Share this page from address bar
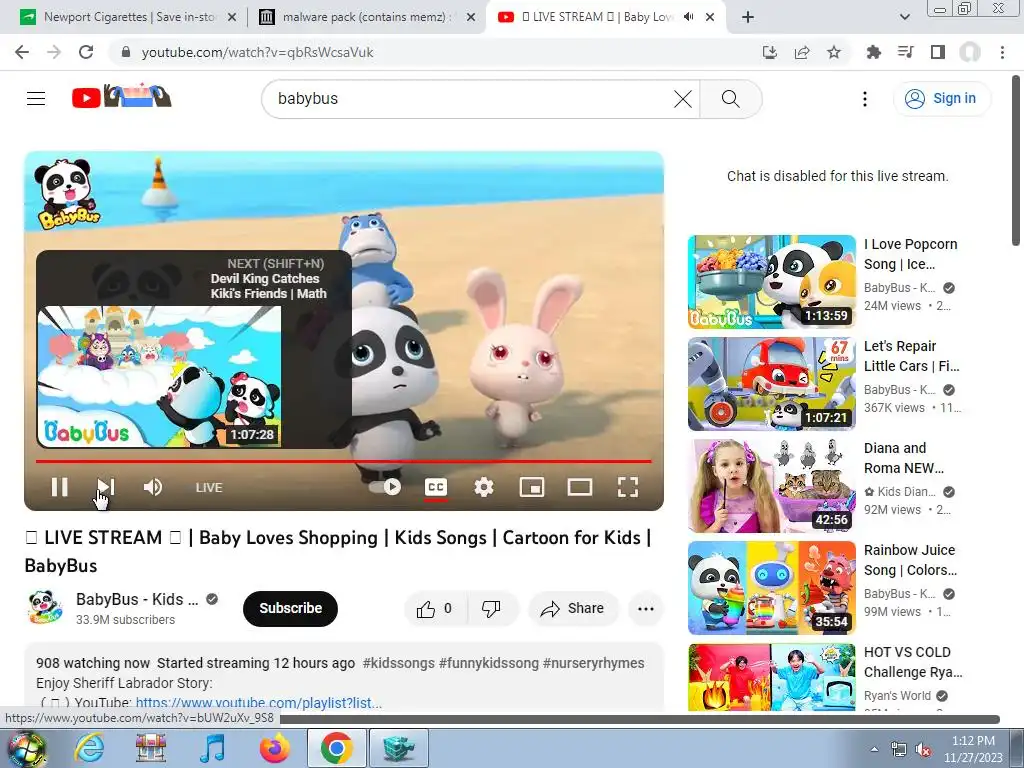Screen dimensions: 1024x768 point(802,52)
